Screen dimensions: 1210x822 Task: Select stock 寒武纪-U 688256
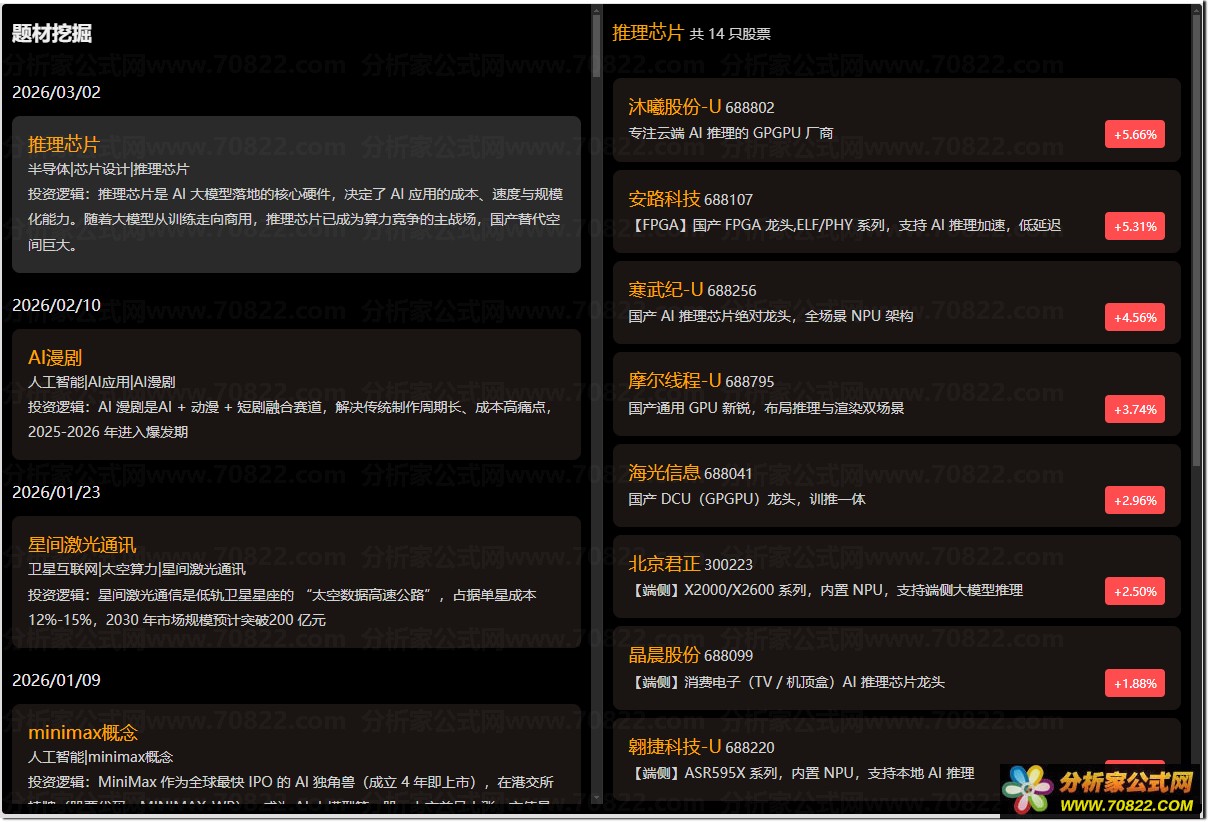click(x=896, y=303)
